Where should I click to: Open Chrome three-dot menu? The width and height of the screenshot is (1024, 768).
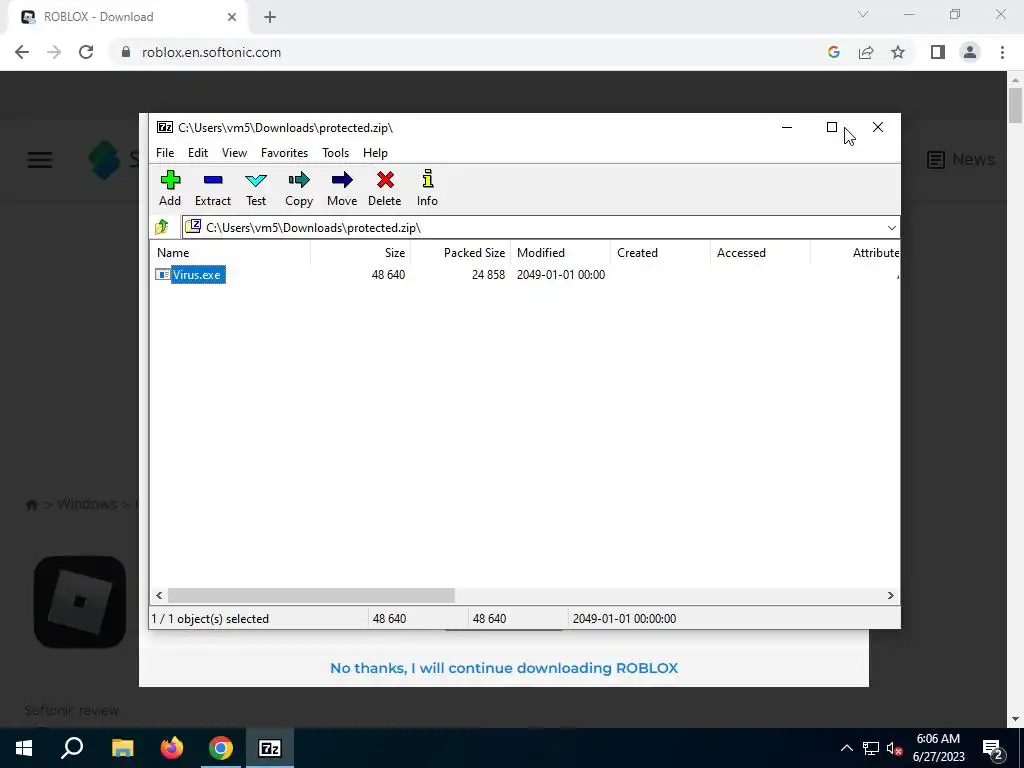(x=1002, y=52)
